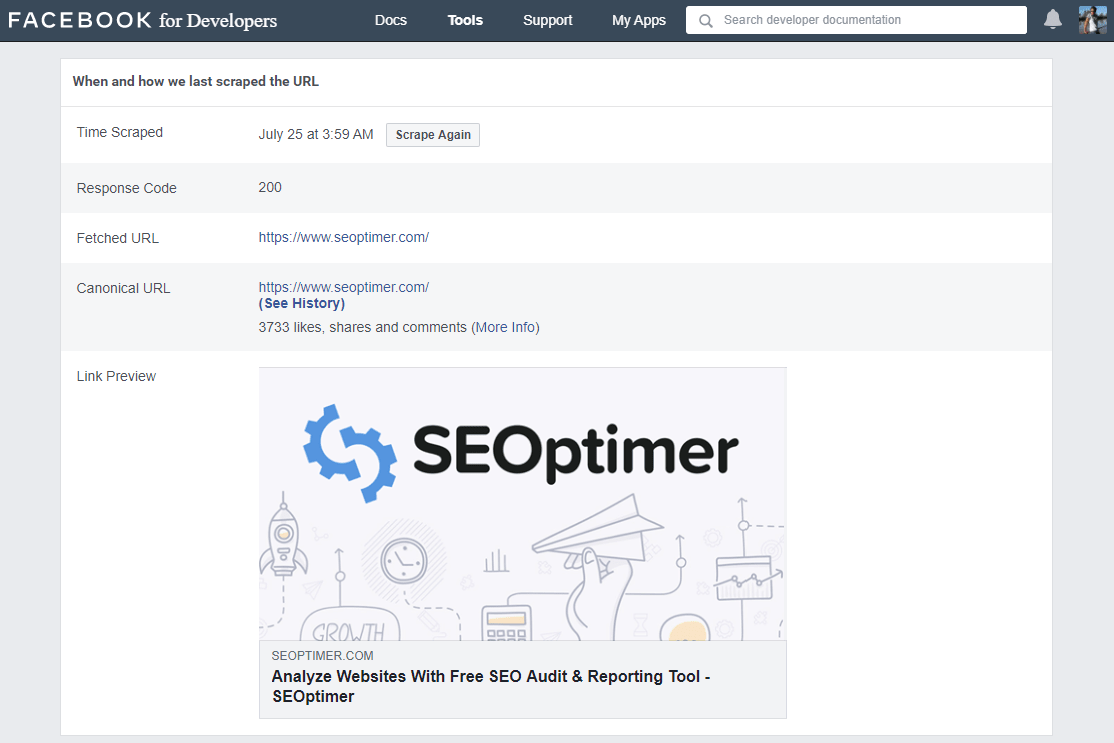This screenshot has height=743, width=1114.
Task: Open the More Info link
Action: coord(505,327)
